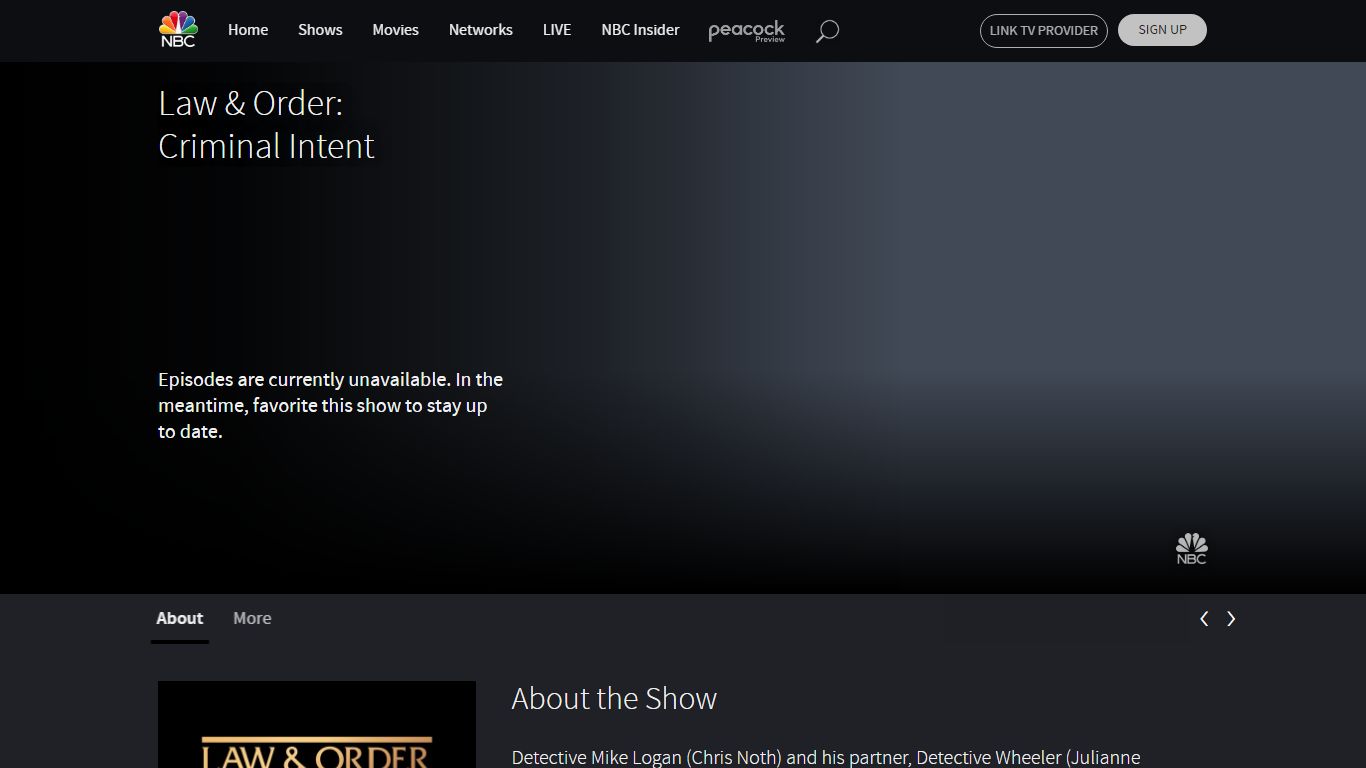Image resolution: width=1366 pixels, height=768 pixels.
Task: Click the Law & Order show poster thumbnail
Action: [x=317, y=725]
